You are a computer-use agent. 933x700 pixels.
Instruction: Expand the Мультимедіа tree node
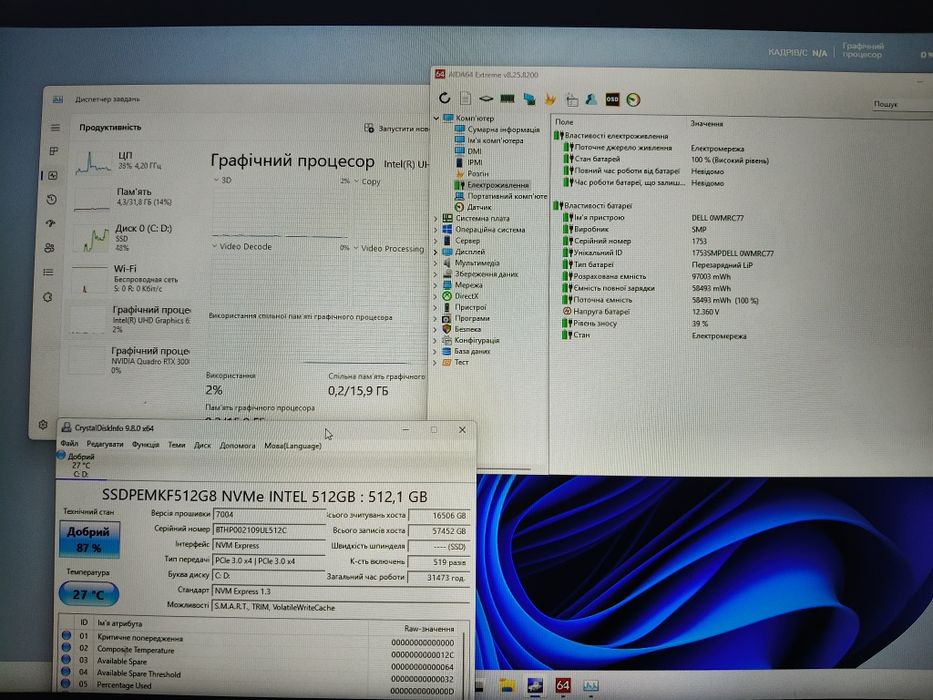click(x=436, y=263)
